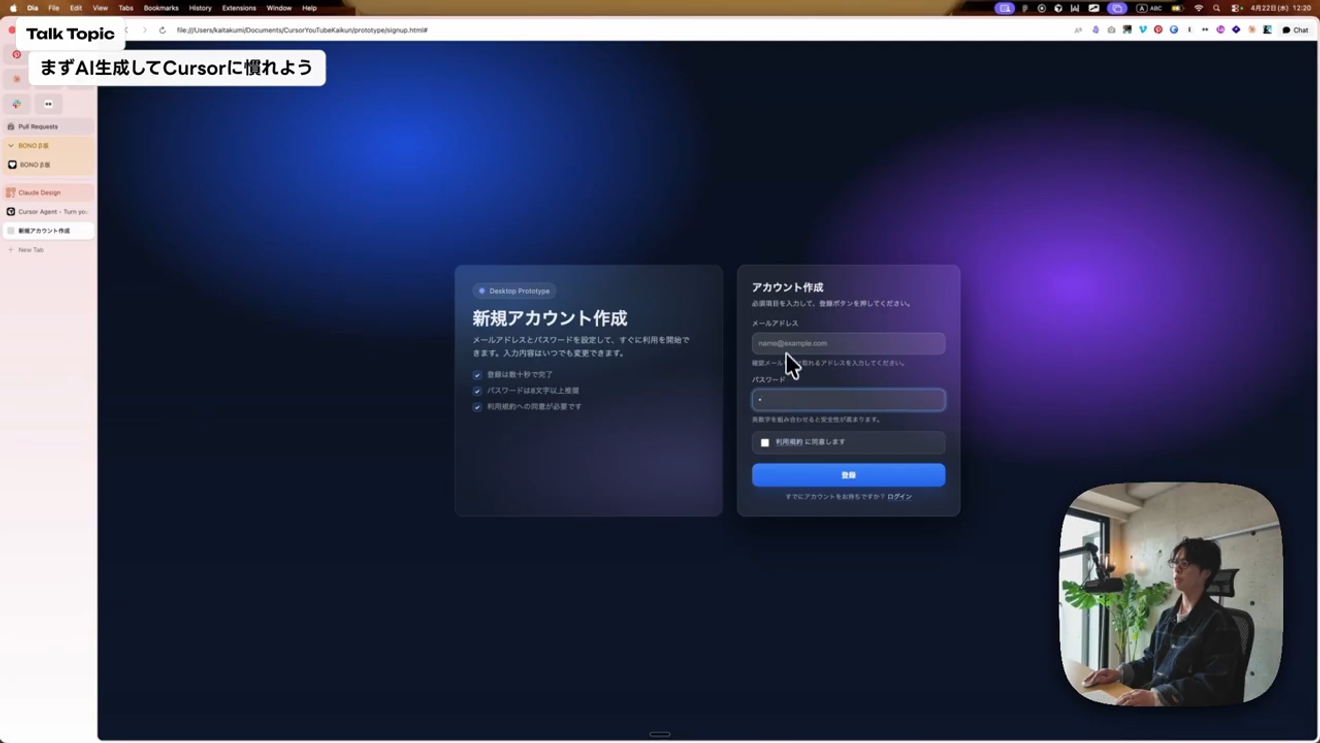Focus the メールアドレス email input field
This screenshot has width=1320, height=743.
[x=848, y=343]
